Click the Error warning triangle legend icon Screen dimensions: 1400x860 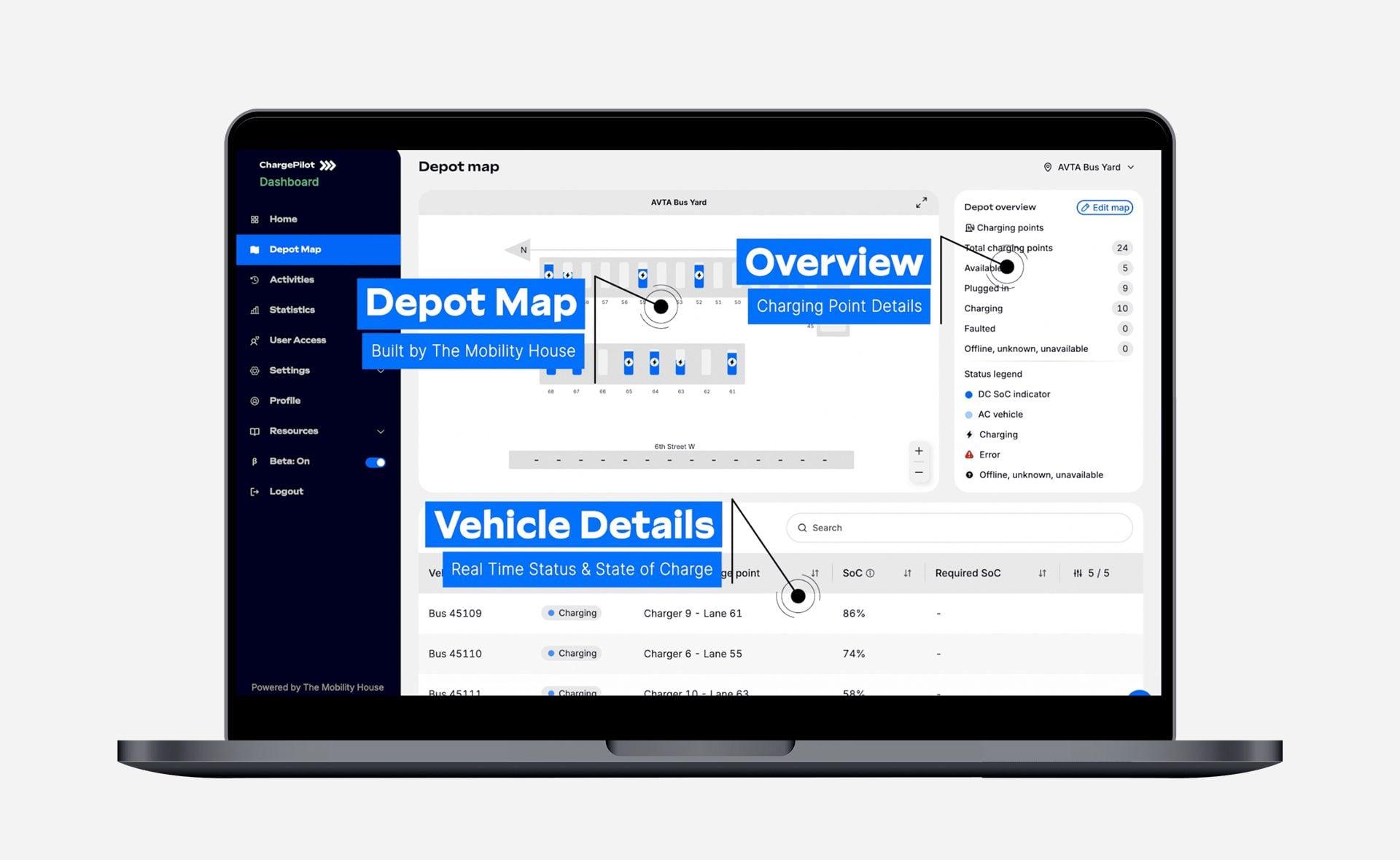(969, 455)
